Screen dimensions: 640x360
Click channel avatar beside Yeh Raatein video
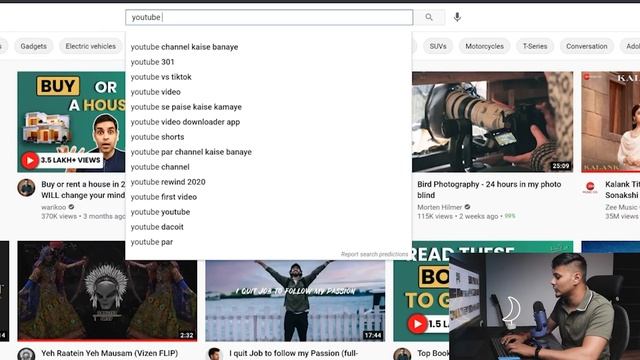point(26,354)
